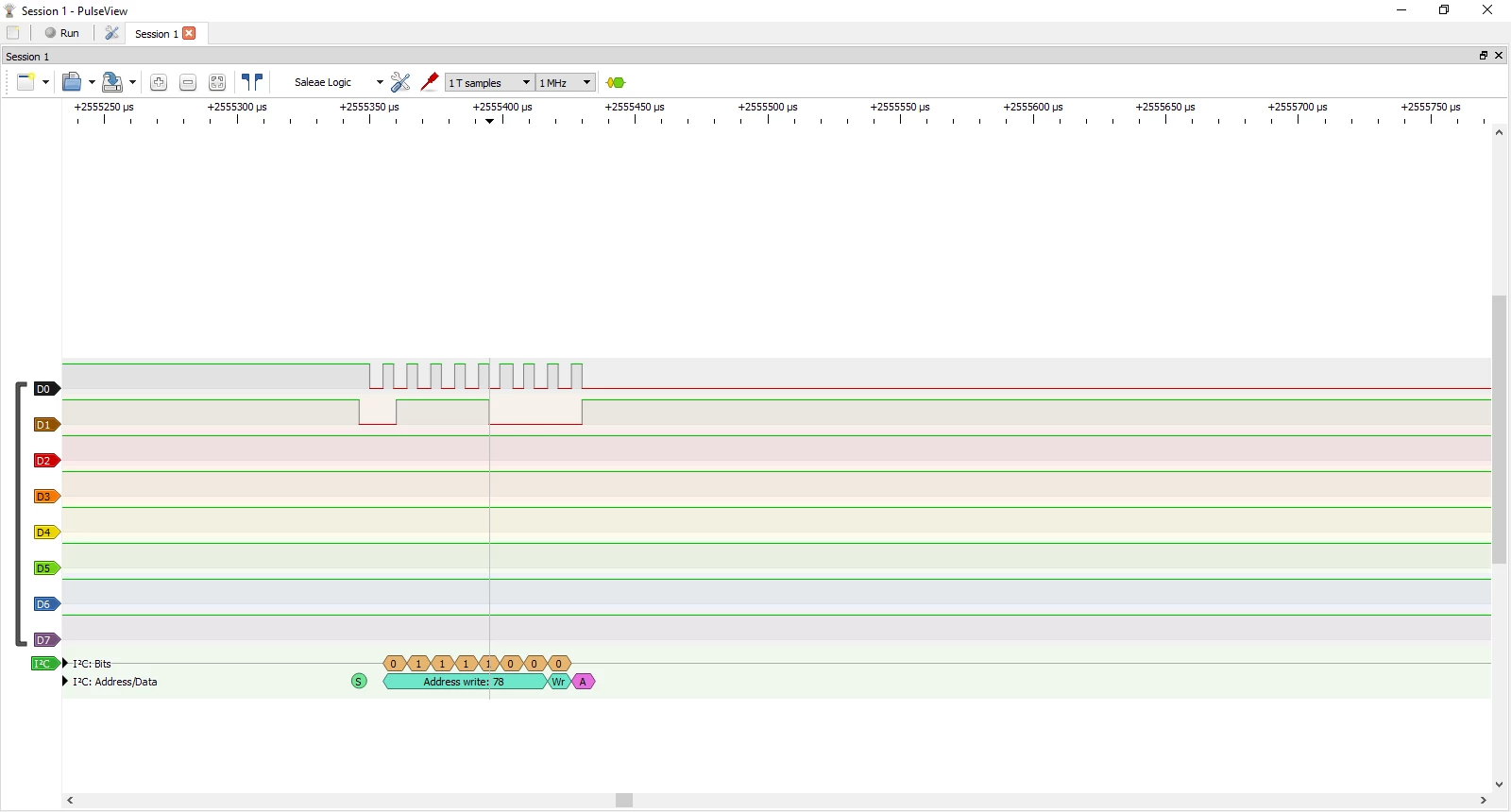The width and height of the screenshot is (1511, 812).
Task: Select the D4 channel label
Action: [46, 533]
